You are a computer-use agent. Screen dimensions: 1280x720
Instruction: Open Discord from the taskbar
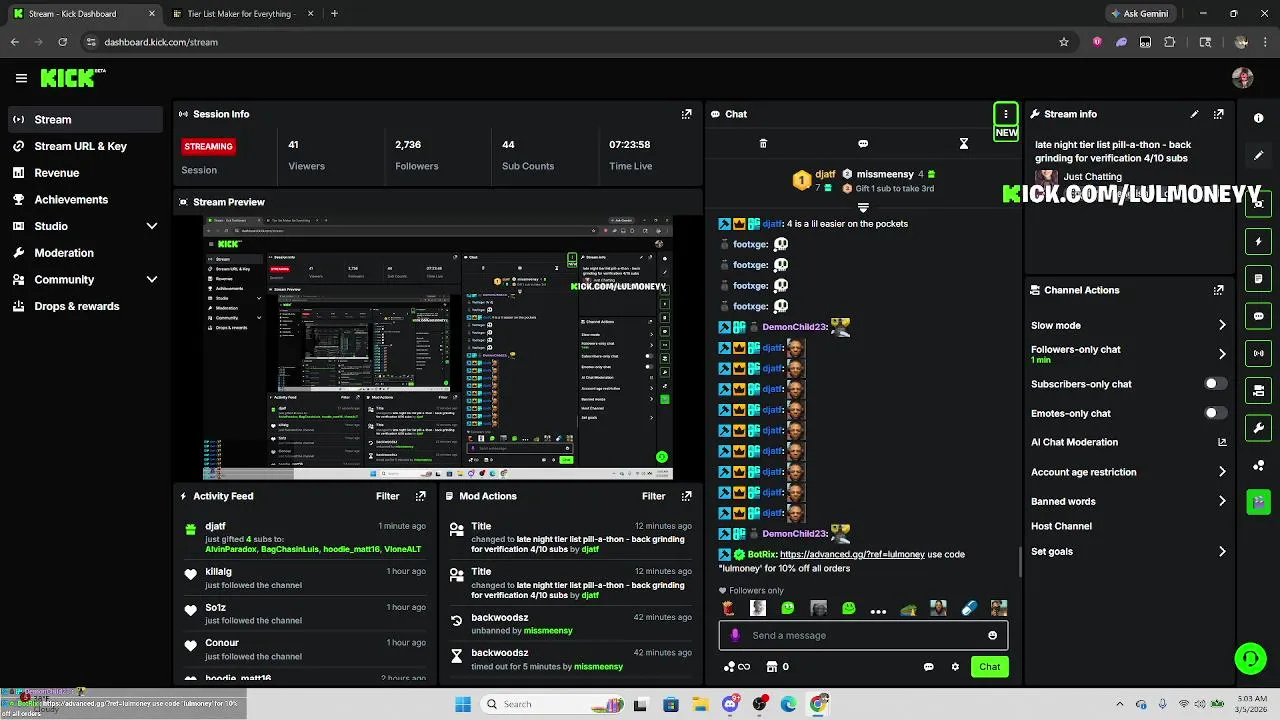[730, 704]
